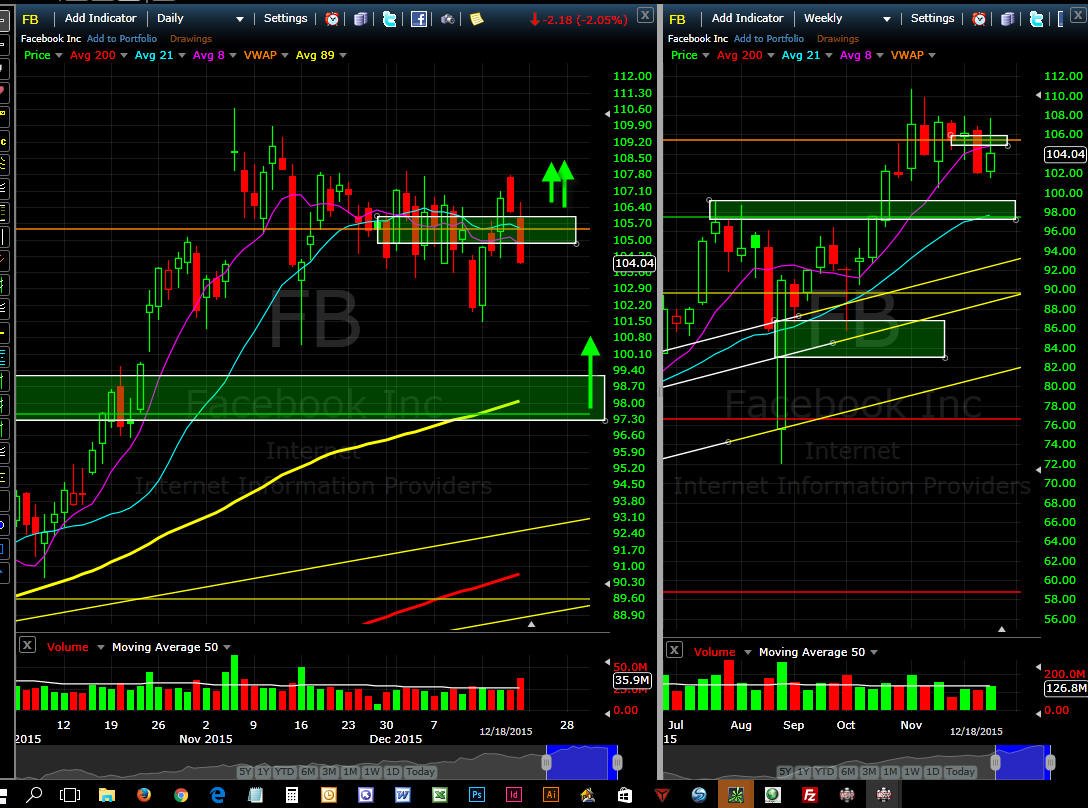
Task: Open Microsoft Excel from the taskbar
Action: coord(439,795)
